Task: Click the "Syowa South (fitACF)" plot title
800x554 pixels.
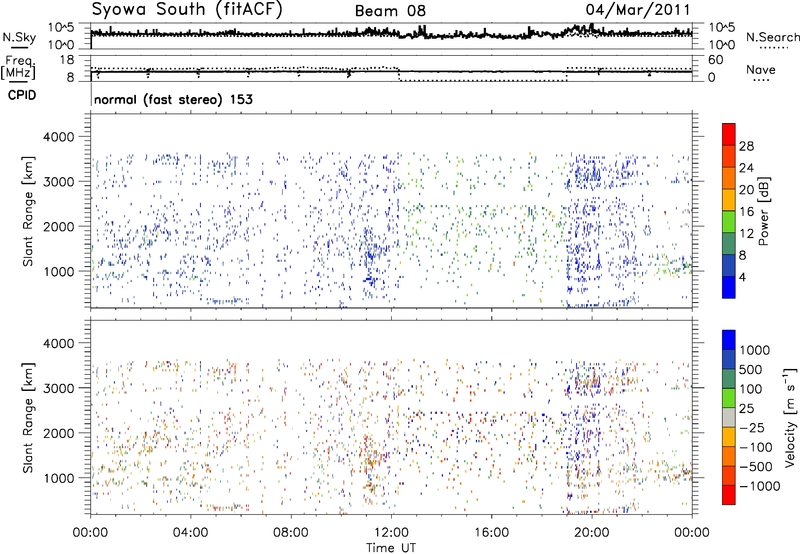Action: [187, 10]
